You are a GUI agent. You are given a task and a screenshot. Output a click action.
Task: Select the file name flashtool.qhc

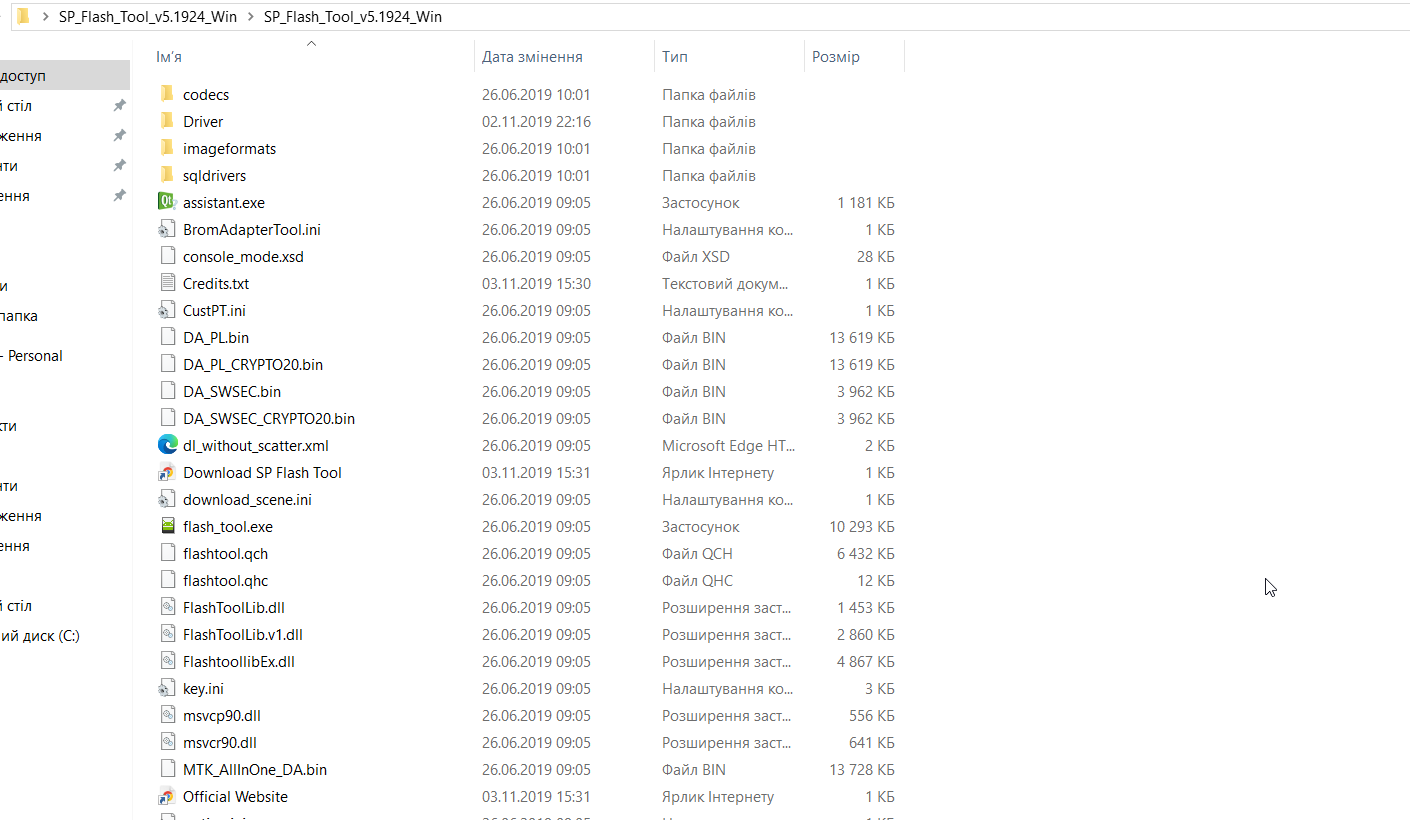[226, 580]
